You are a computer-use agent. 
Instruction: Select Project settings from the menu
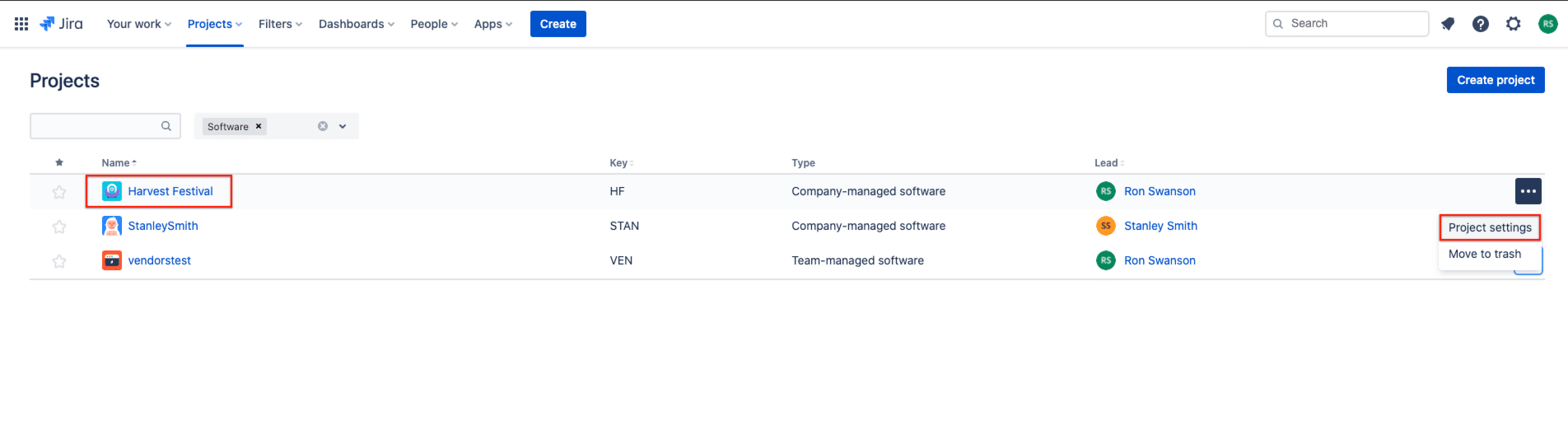pos(1490,227)
